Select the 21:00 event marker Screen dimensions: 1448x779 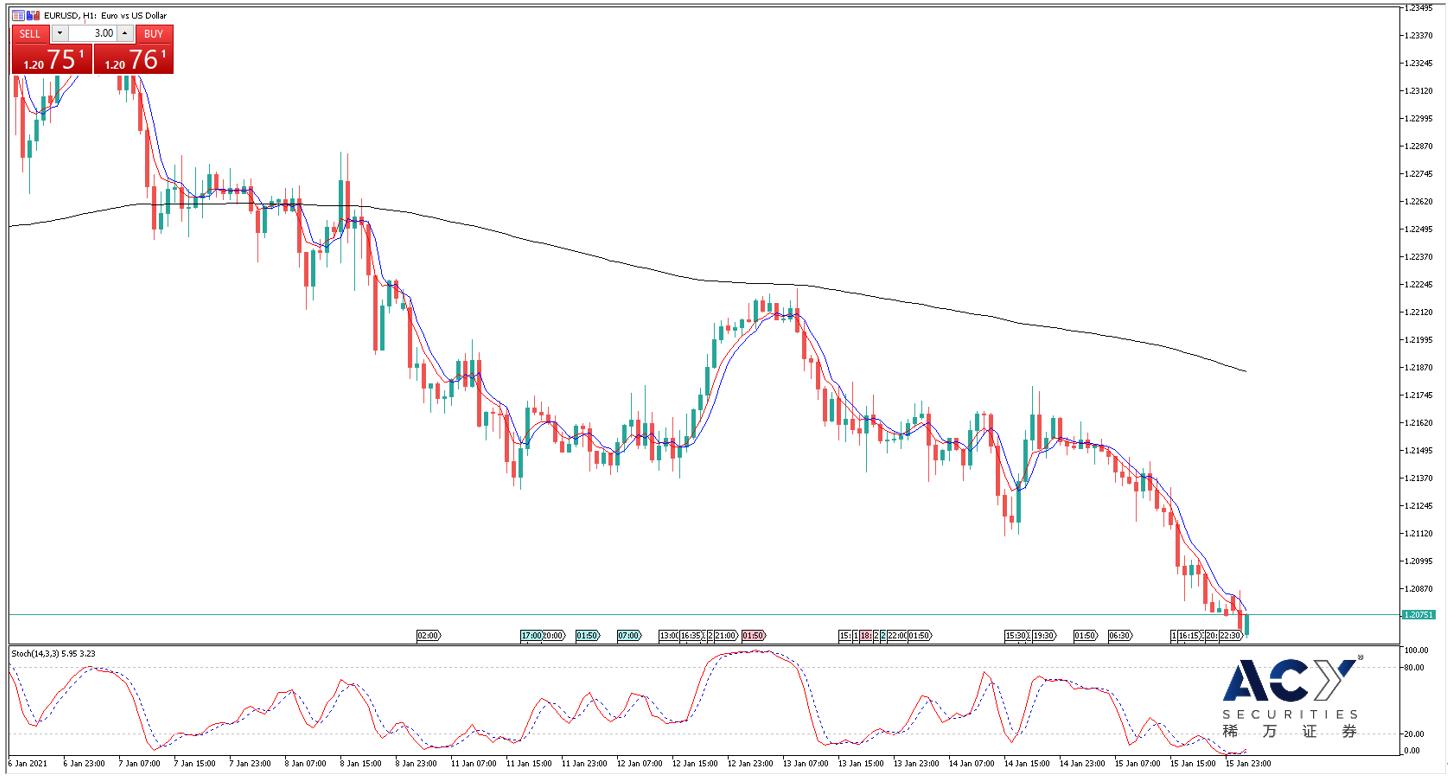(x=726, y=635)
